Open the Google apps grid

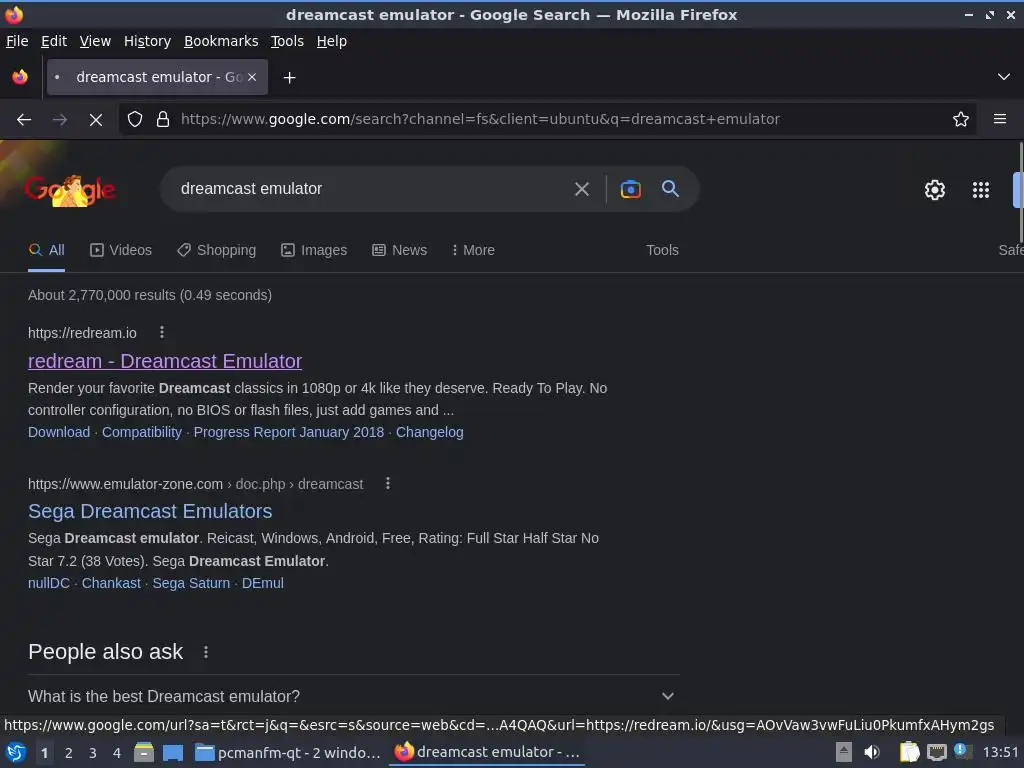980,190
